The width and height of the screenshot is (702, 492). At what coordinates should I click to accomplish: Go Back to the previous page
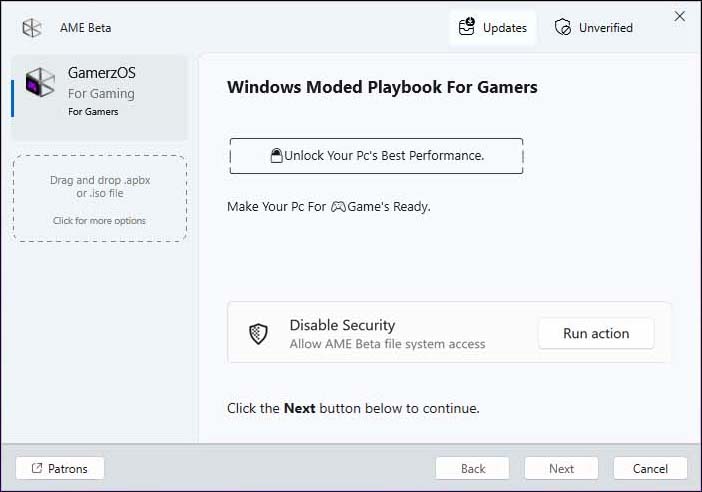(x=473, y=468)
